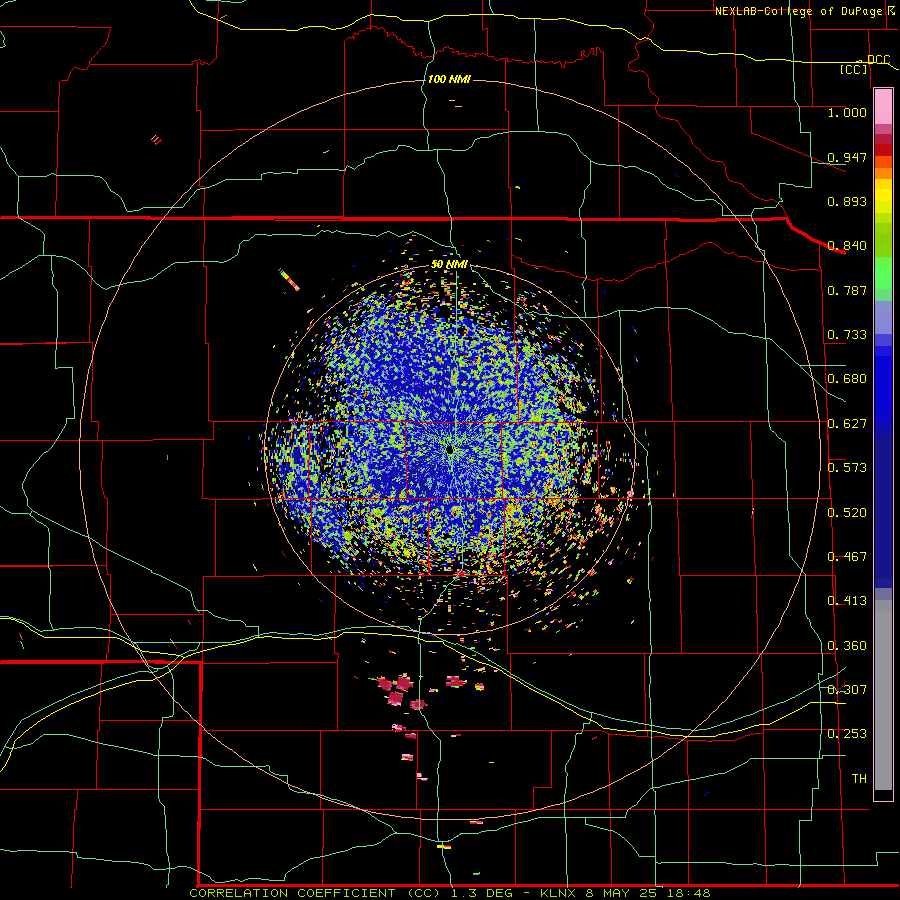Click the 0.787 scale value
Screen dimensions: 900x900
tap(847, 290)
